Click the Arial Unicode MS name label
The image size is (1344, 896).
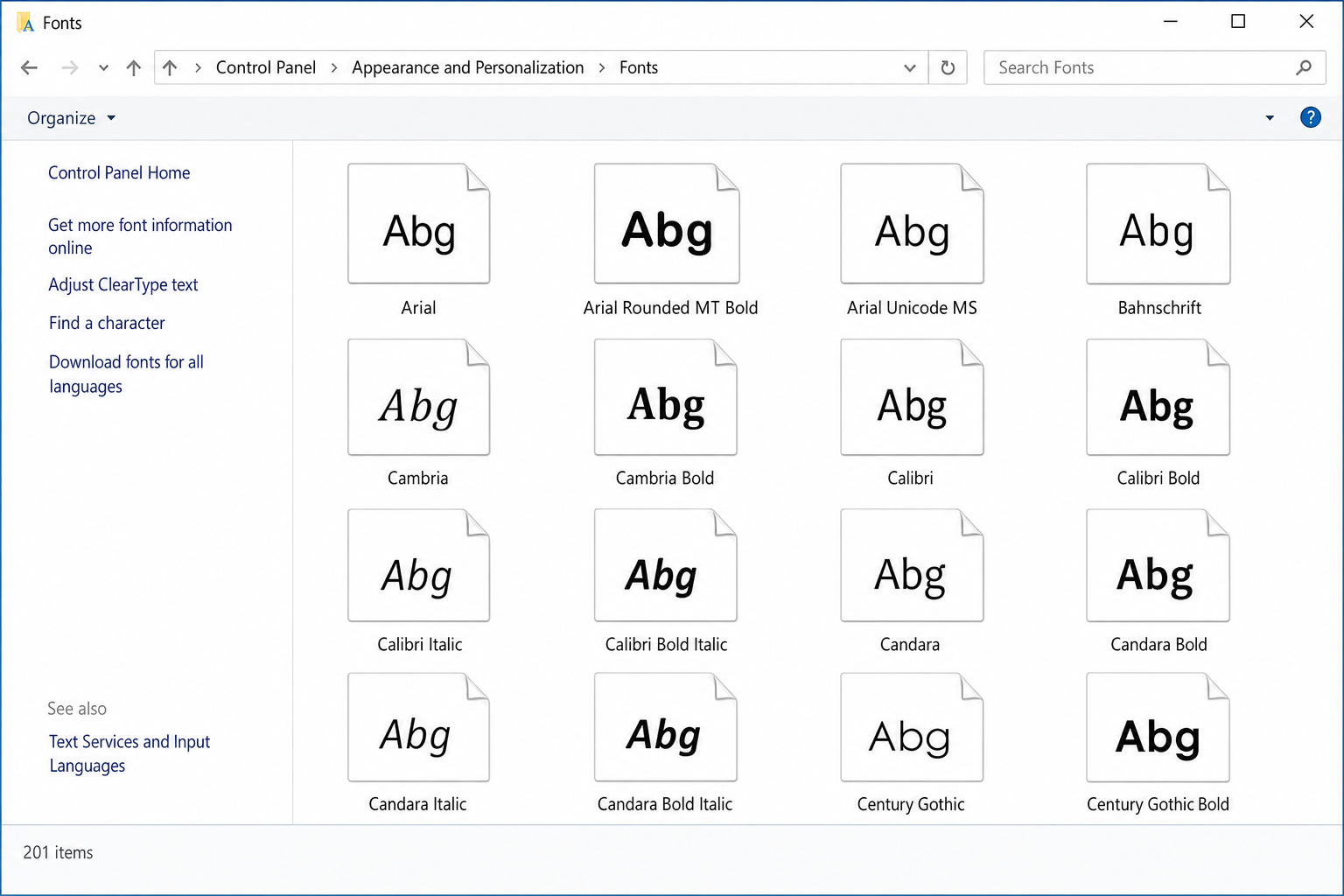coord(912,307)
